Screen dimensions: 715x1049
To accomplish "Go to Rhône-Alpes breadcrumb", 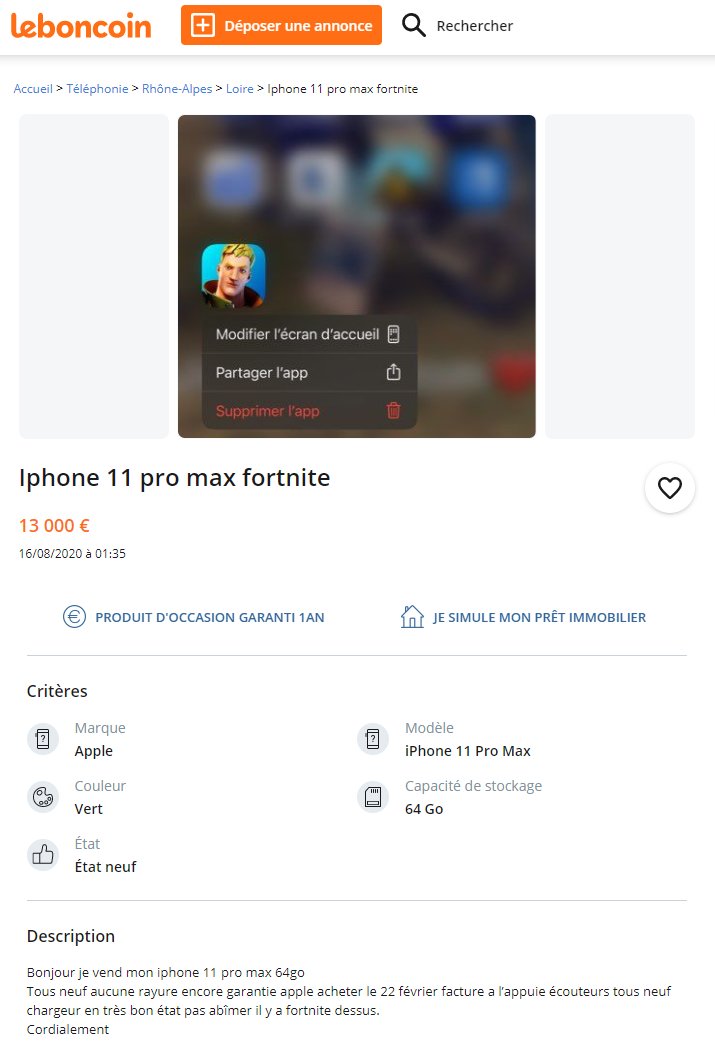I will pos(177,89).
